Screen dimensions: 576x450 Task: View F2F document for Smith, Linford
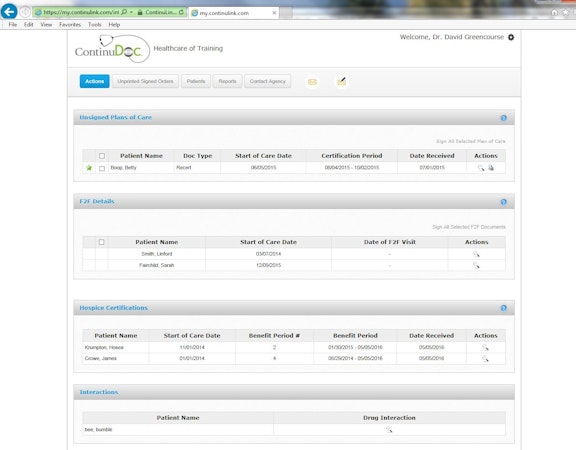[x=476, y=254]
